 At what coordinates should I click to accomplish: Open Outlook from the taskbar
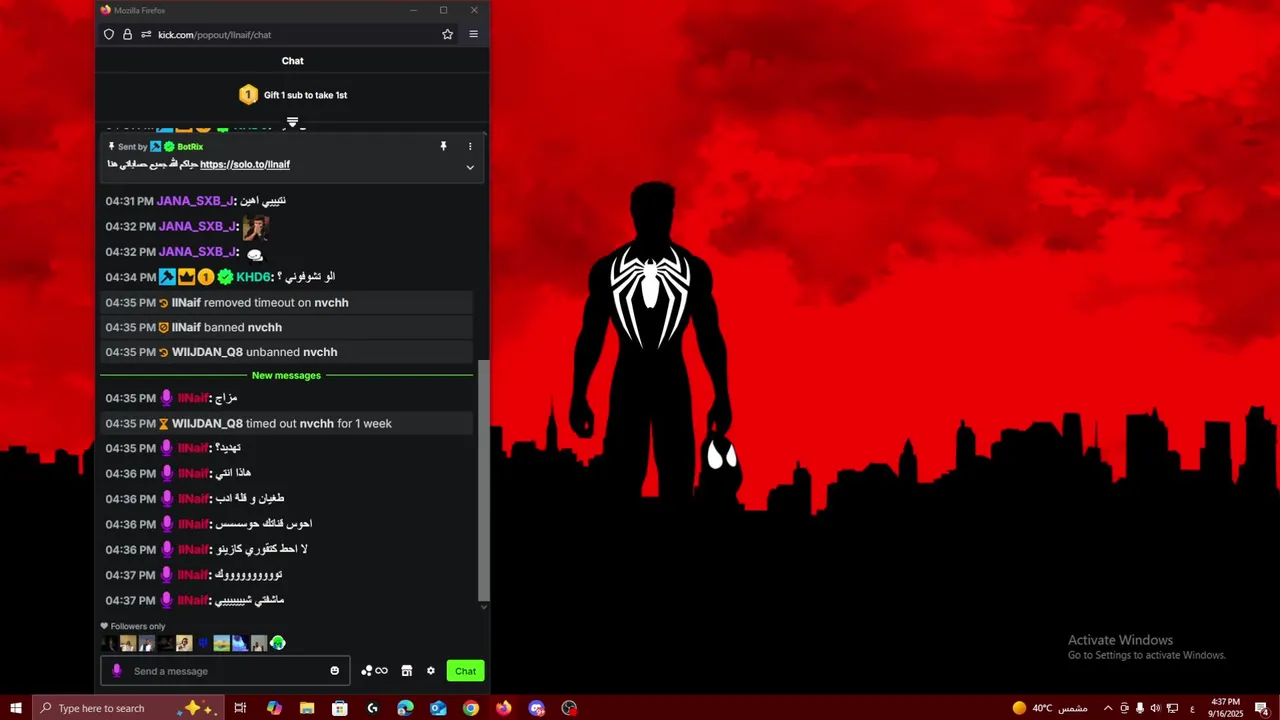[x=438, y=708]
